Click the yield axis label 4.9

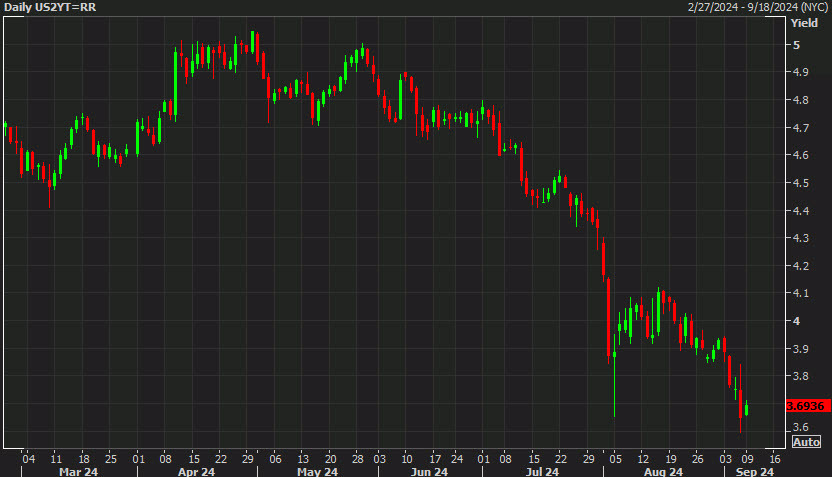click(x=800, y=72)
